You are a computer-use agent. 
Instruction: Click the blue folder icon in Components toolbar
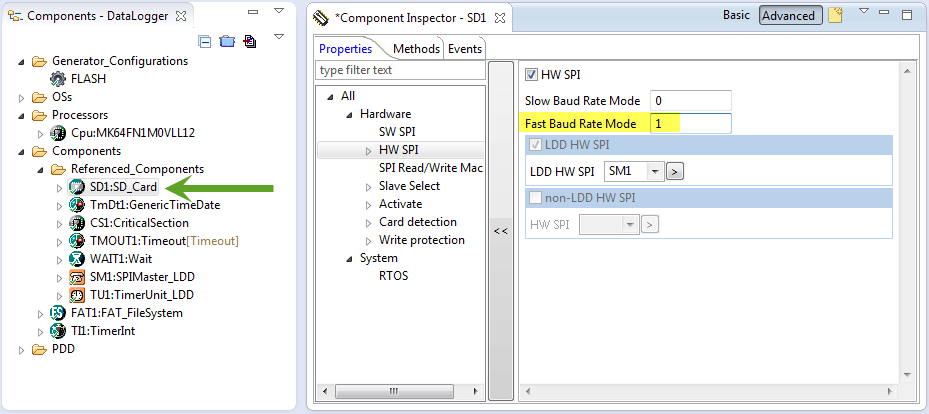(x=227, y=42)
